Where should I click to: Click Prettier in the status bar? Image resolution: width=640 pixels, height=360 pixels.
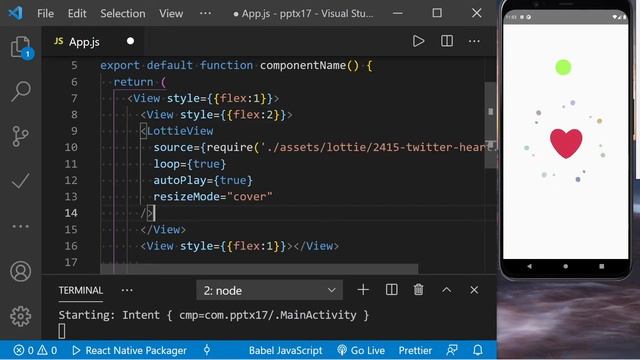[x=415, y=350]
